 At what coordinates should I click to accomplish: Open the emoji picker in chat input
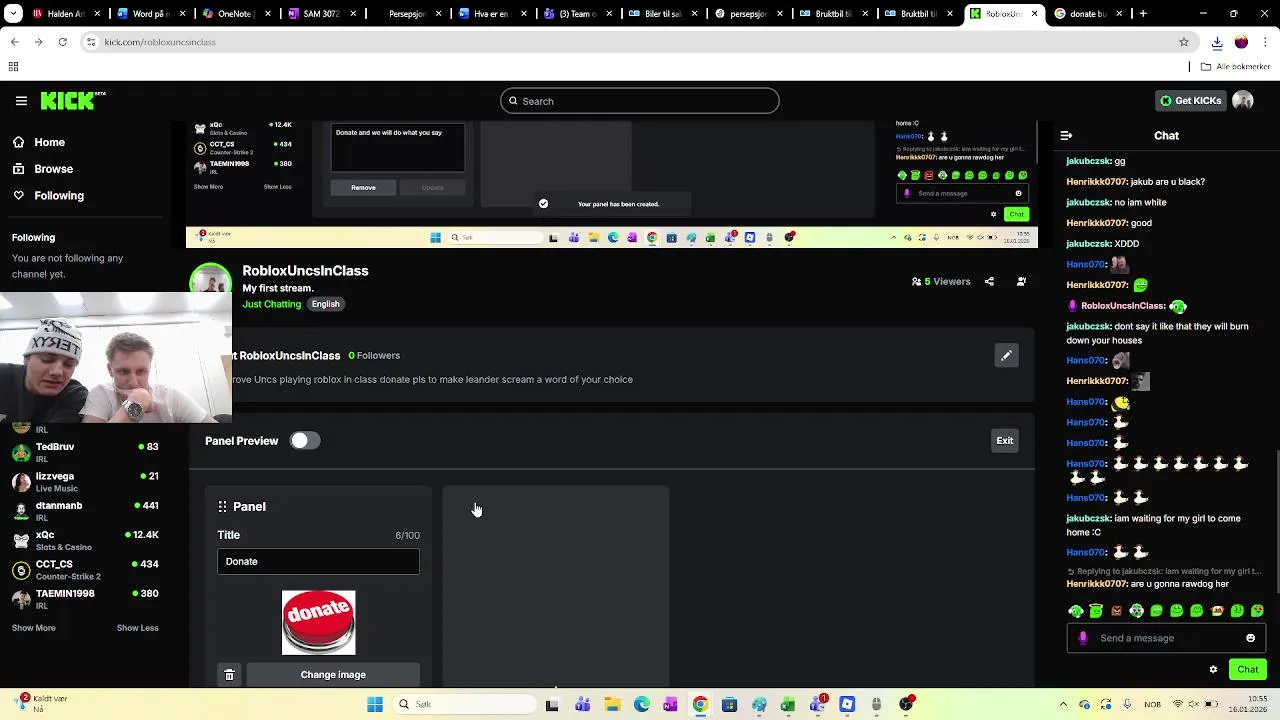(1250, 638)
